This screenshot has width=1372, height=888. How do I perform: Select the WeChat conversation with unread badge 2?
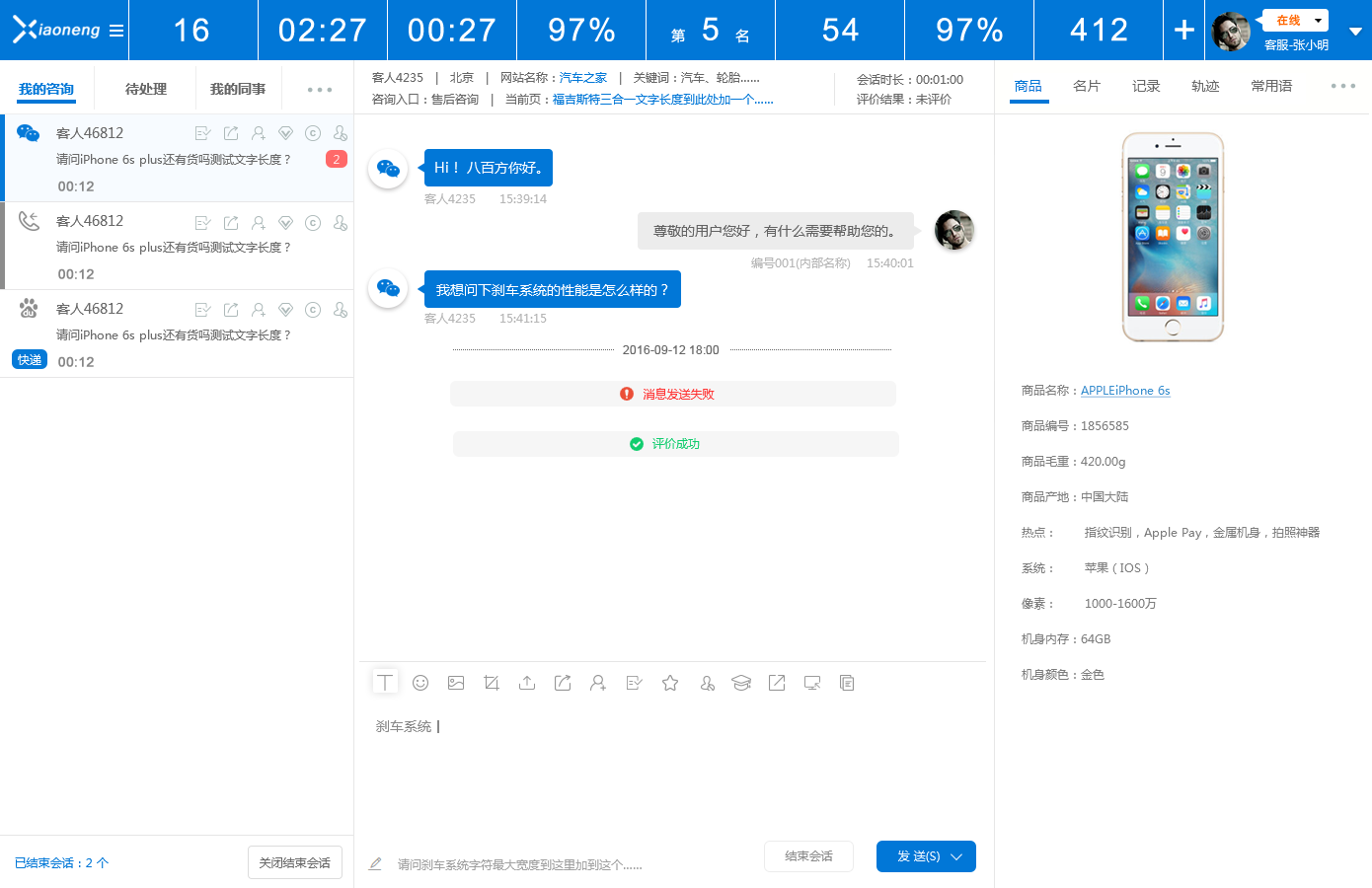pyautogui.click(x=178, y=158)
